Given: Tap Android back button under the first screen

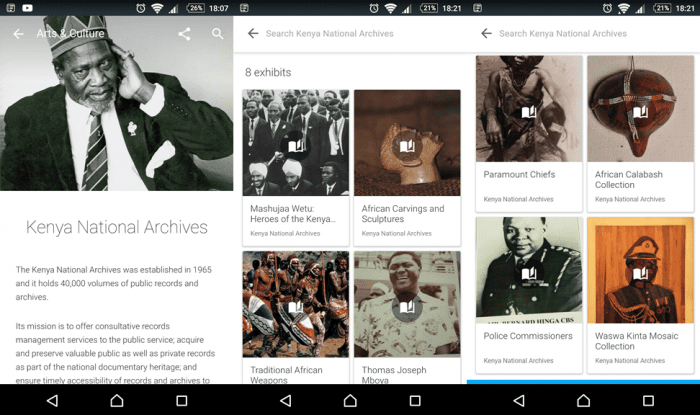Looking at the screenshot, I should point(52,401).
